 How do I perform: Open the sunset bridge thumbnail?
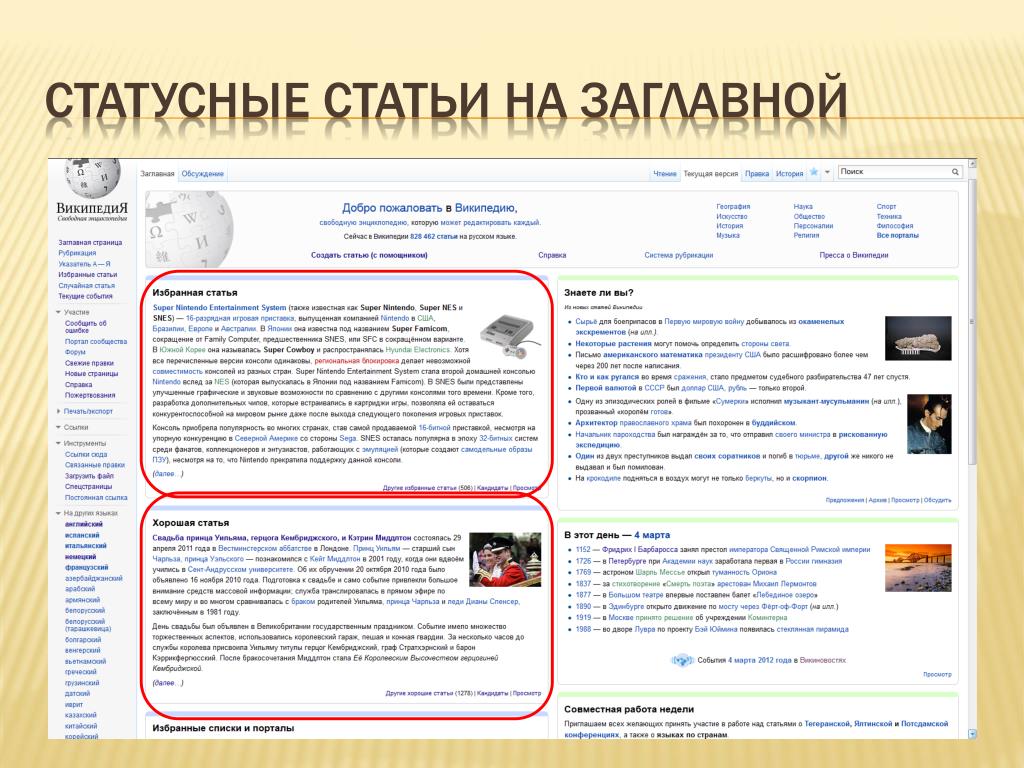[918, 568]
